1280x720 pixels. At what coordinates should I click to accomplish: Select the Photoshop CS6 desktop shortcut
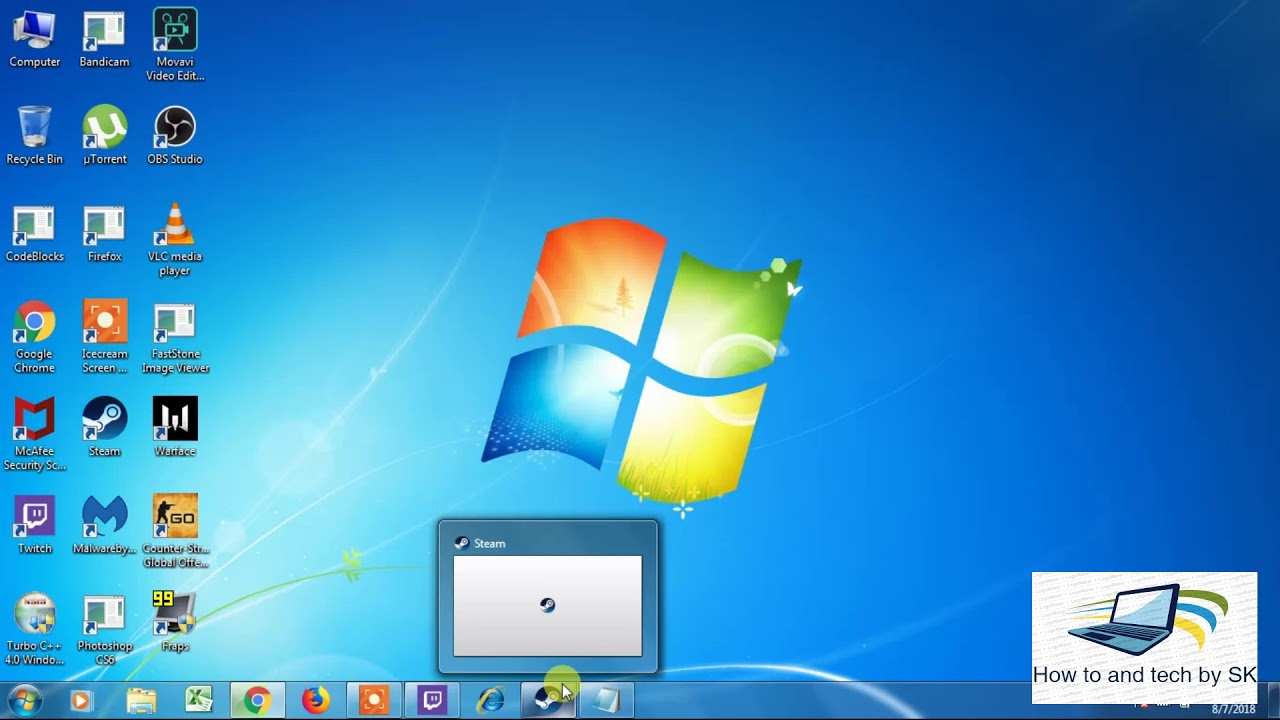(105, 630)
